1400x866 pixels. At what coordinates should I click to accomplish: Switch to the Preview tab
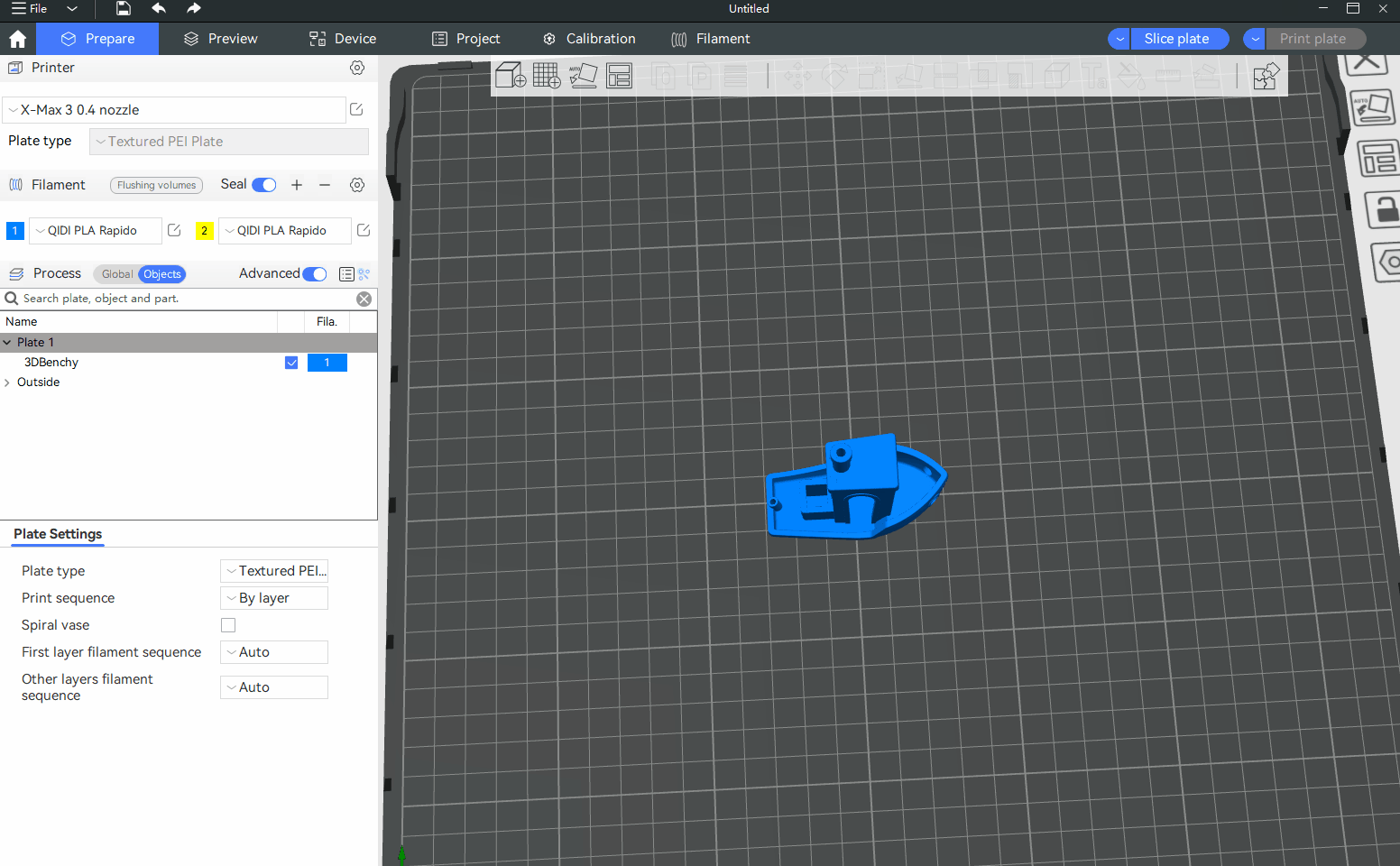coord(221,39)
